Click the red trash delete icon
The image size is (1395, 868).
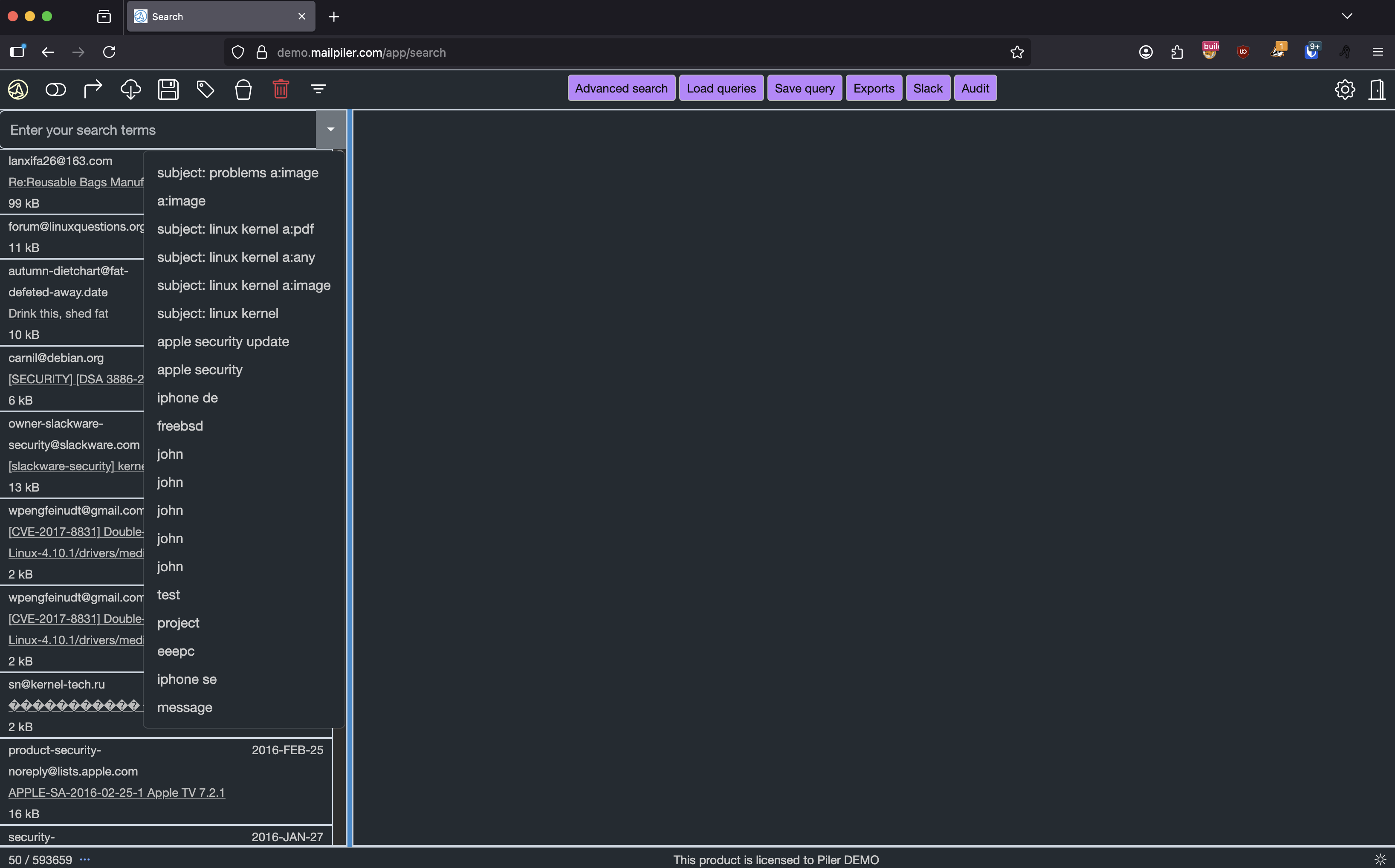click(x=281, y=90)
